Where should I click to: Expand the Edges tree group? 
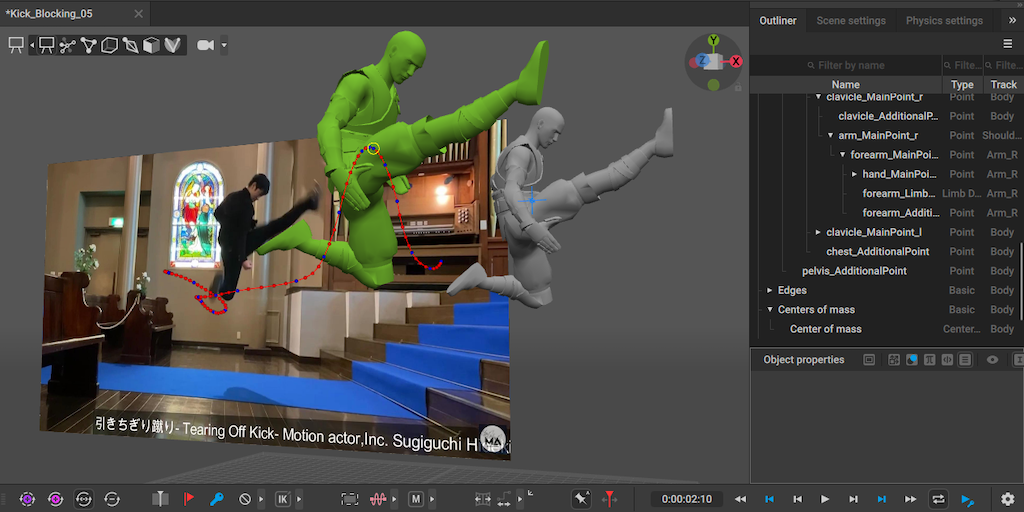pos(770,291)
